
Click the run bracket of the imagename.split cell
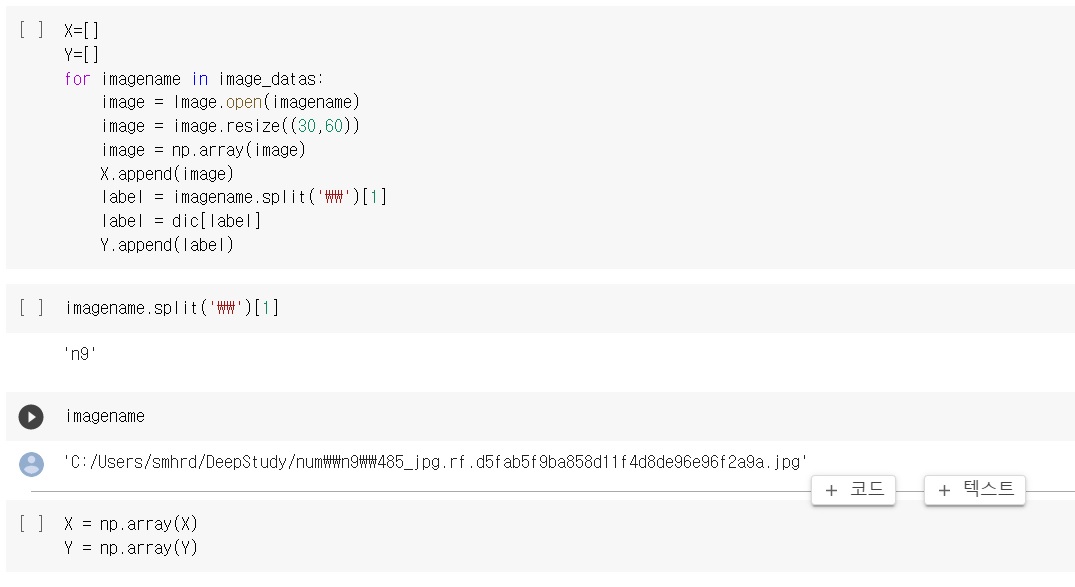(31, 308)
